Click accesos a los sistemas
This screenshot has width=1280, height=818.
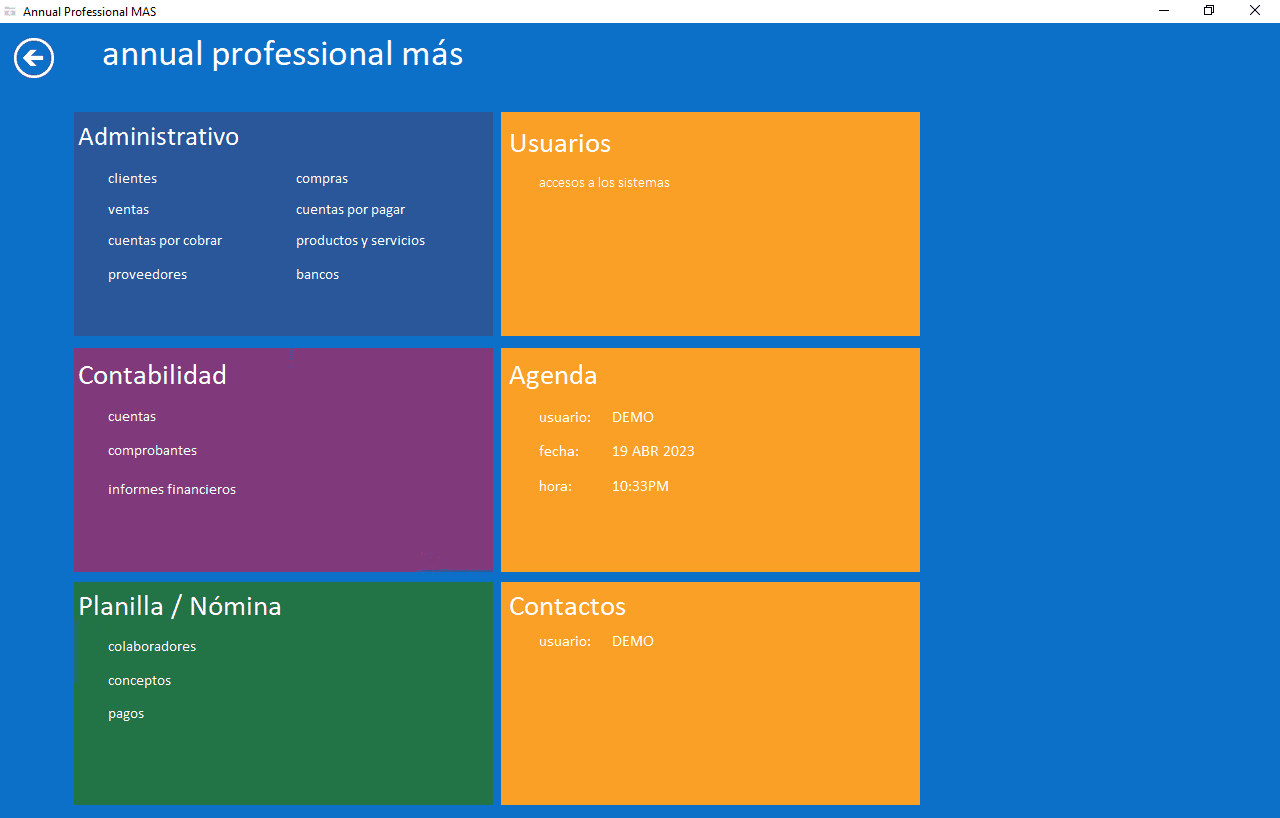pyautogui.click(x=604, y=183)
